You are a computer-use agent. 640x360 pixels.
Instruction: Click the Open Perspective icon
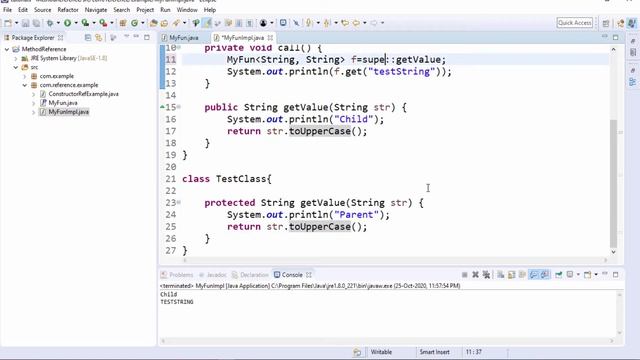(606, 23)
